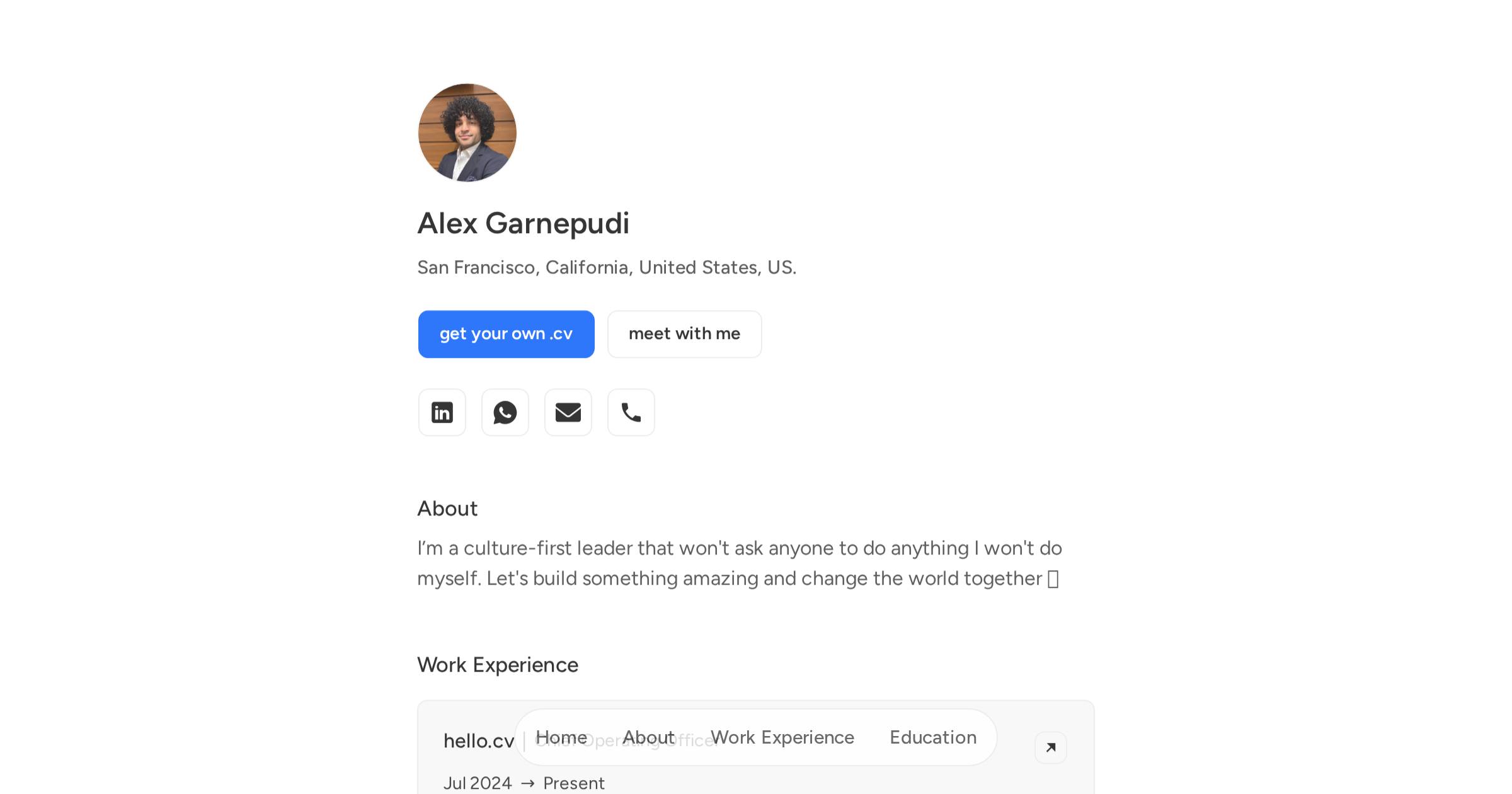
Task: Click the phone call icon
Action: coord(631,413)
